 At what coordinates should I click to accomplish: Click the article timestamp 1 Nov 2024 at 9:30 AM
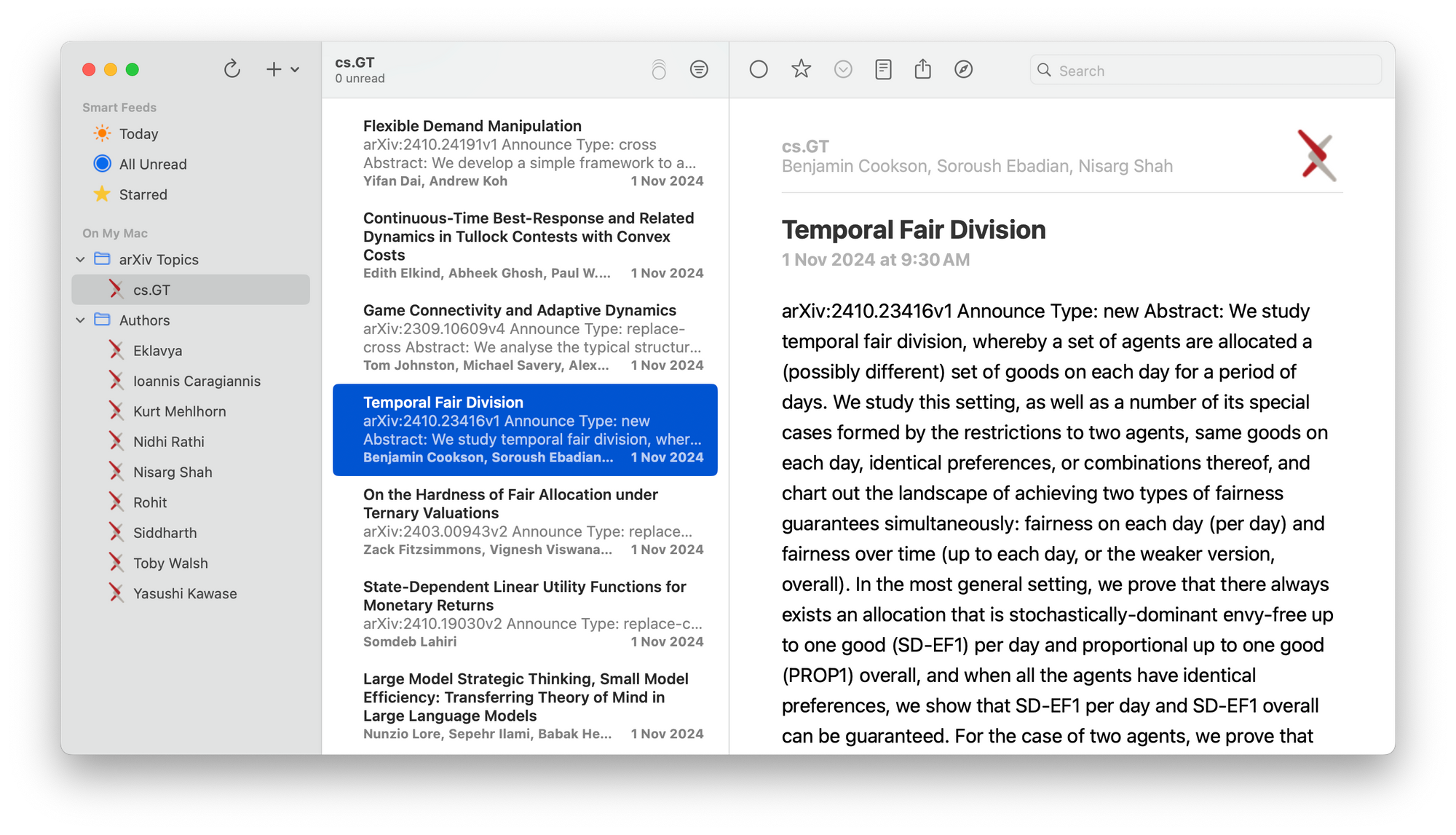876,260
